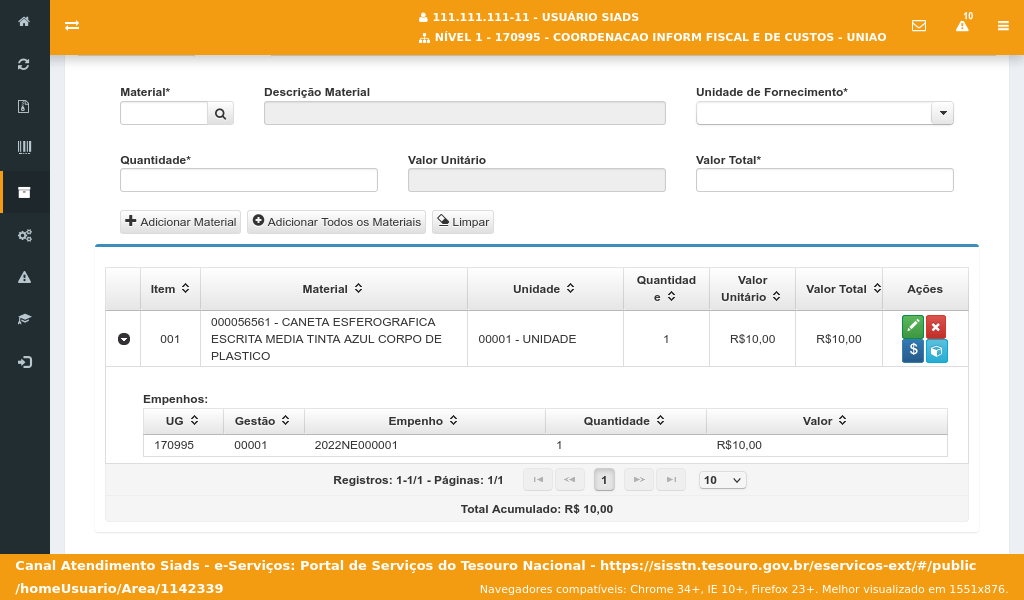
Task: Sort main table by Quantidade column
Action: [x=666, y=289]
